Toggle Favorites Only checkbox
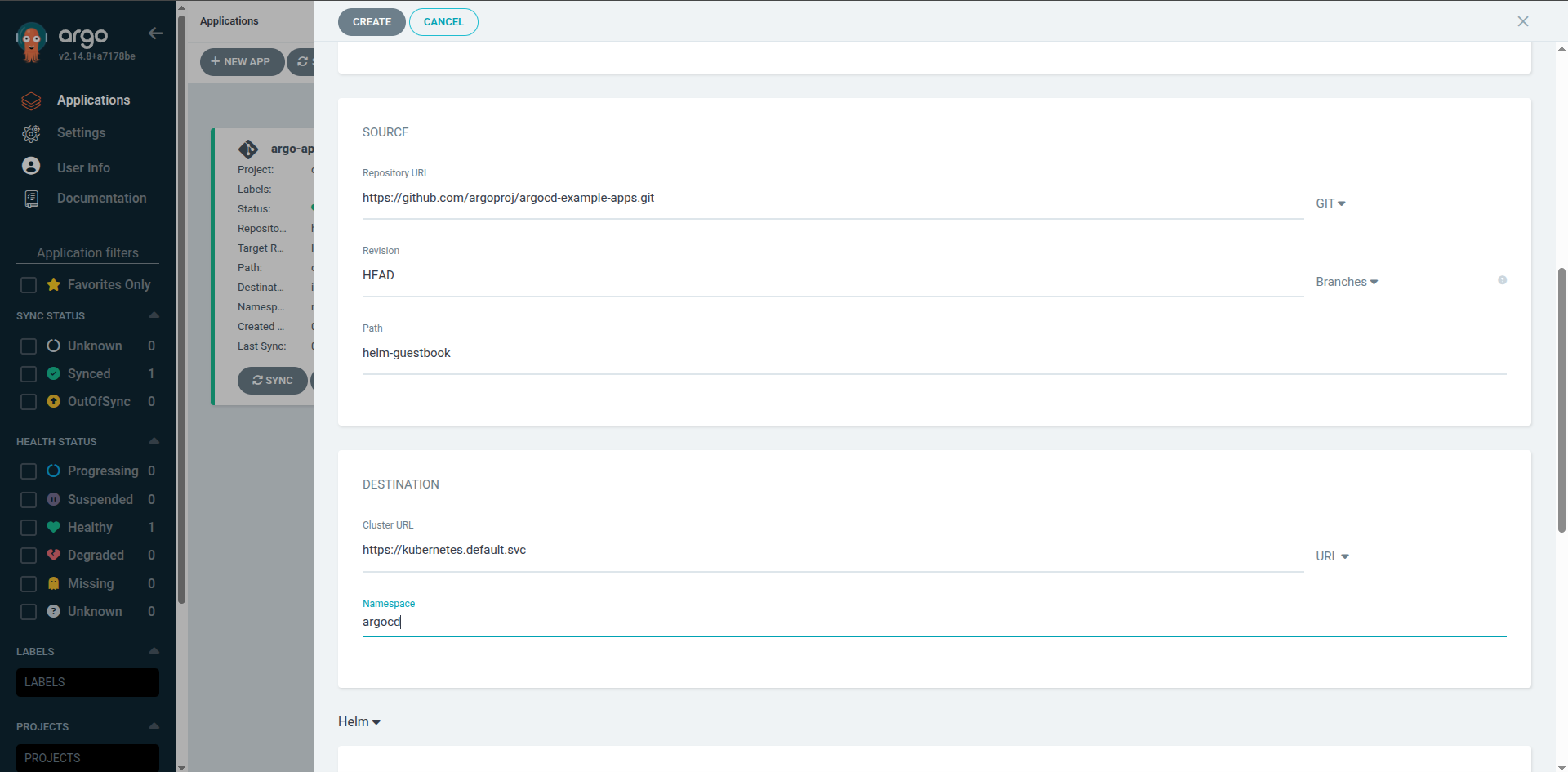 tap(29, 285)
